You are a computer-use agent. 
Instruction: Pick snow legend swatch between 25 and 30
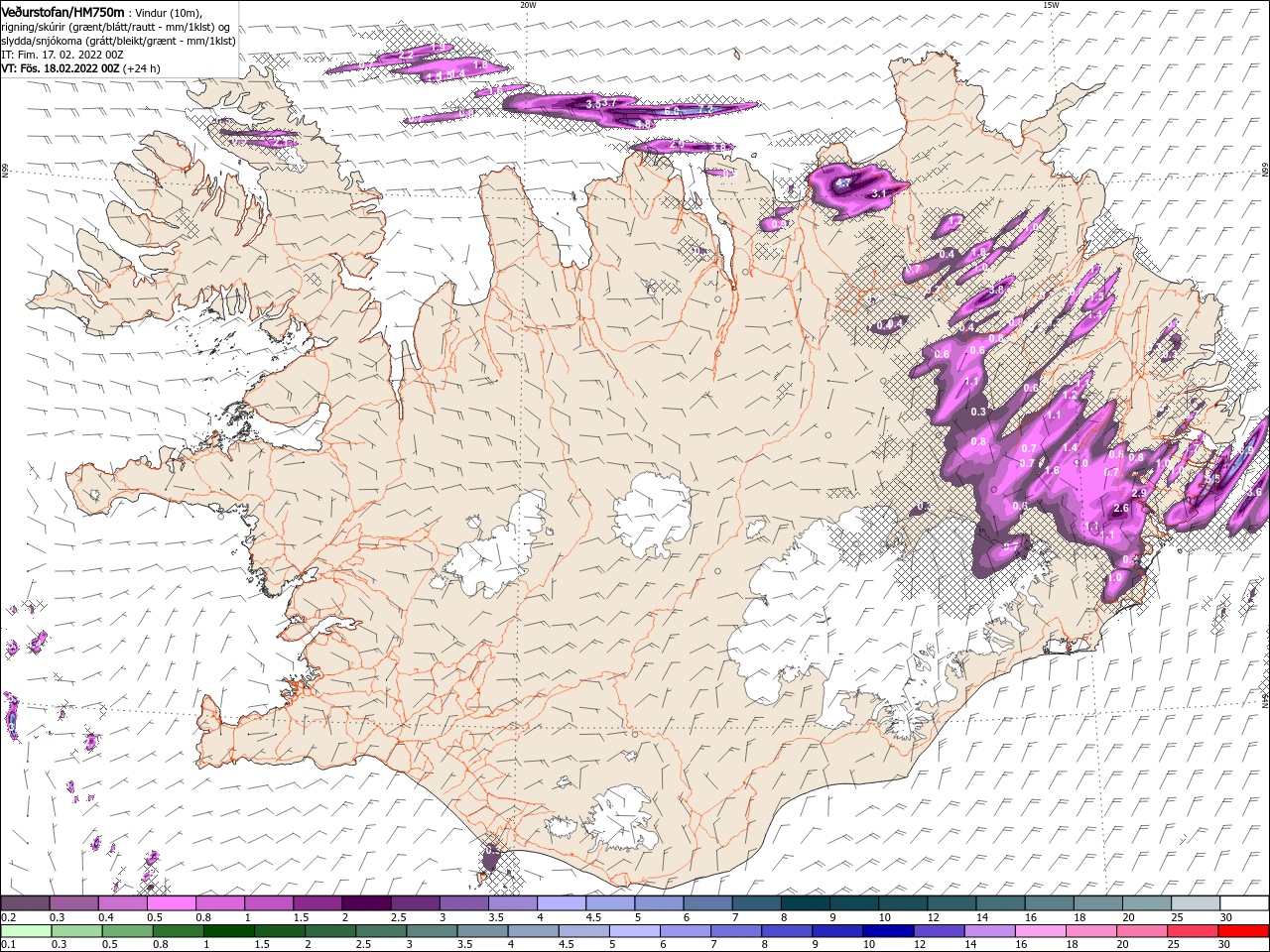(1196, 903)
